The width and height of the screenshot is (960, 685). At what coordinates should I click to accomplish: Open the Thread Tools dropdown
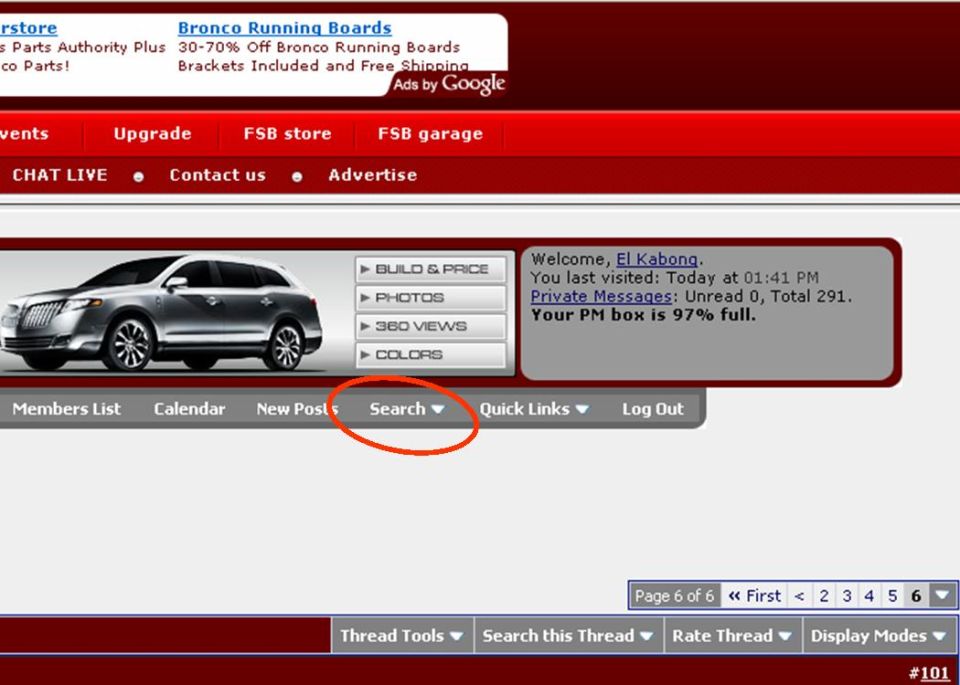click(402, 635)
